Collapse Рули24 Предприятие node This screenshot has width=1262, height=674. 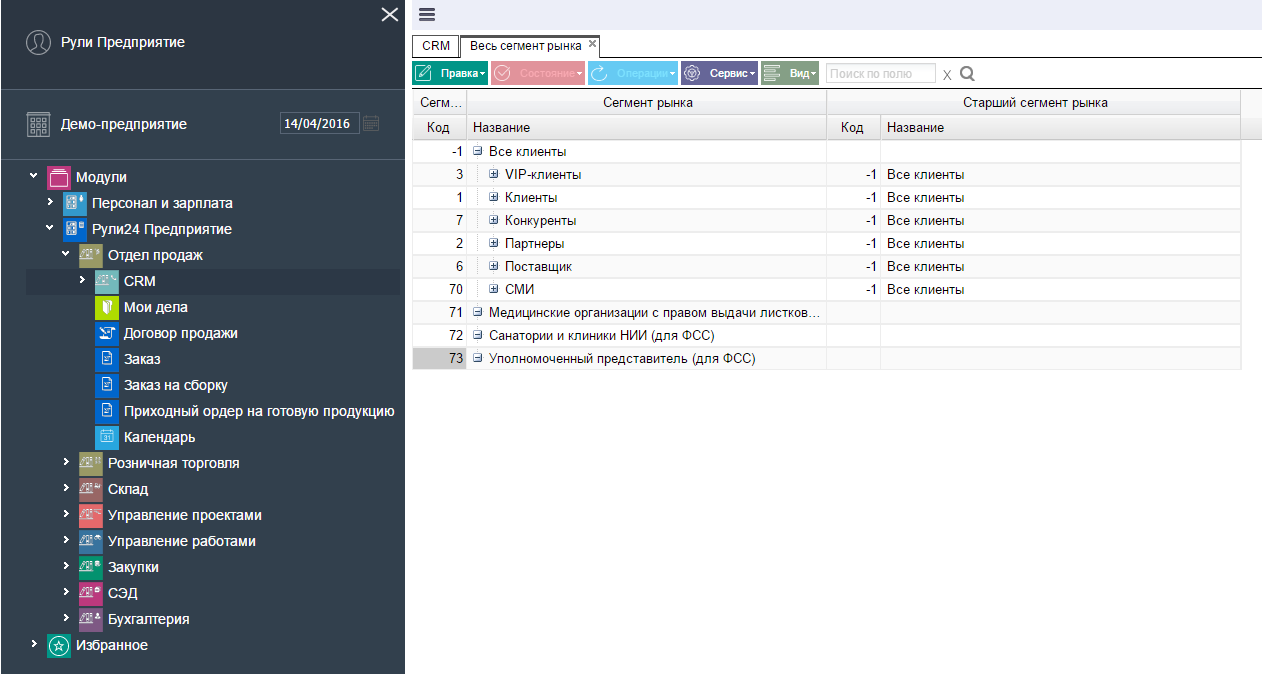(50, 228)
